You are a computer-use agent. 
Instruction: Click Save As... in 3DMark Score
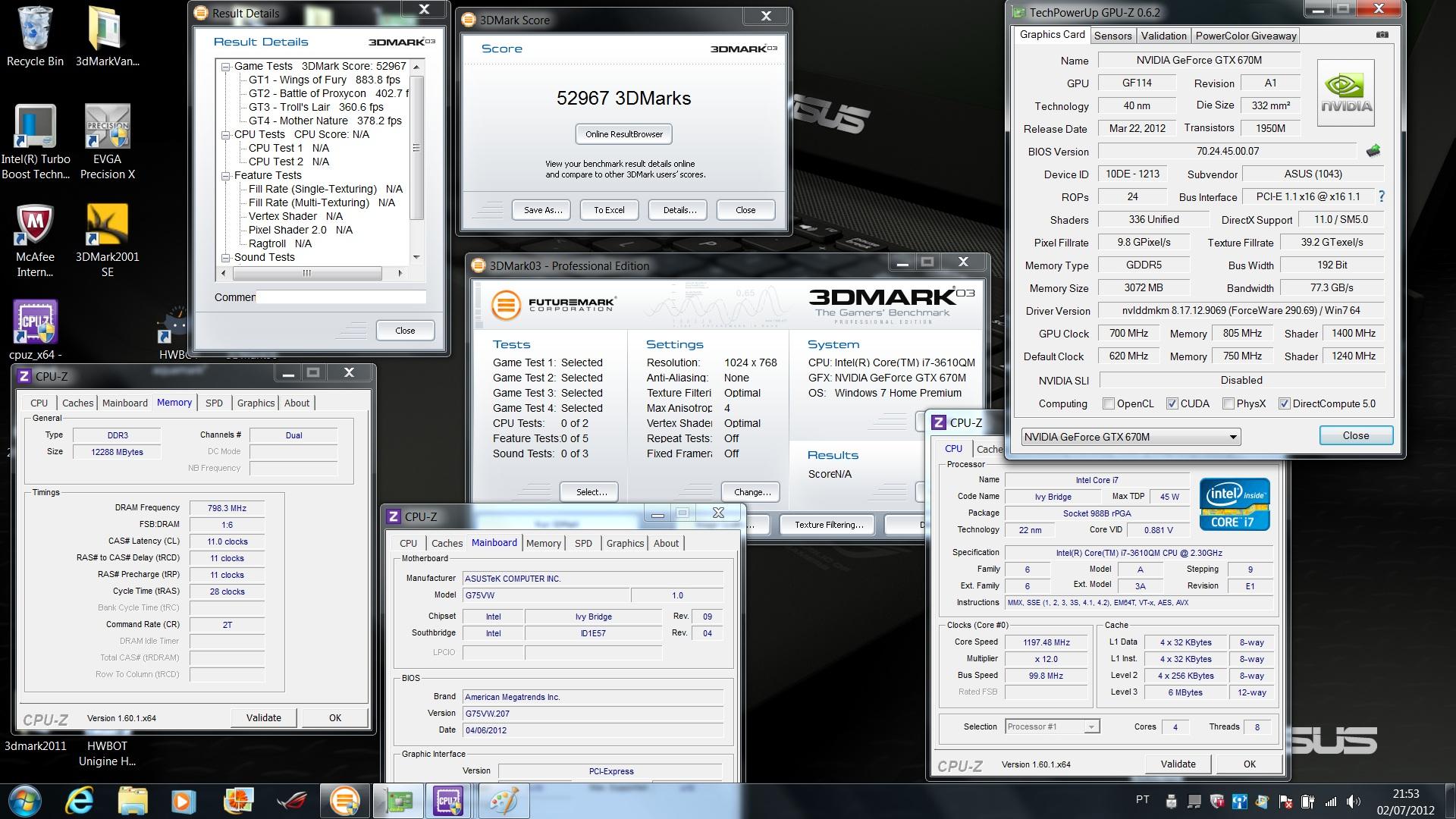pos(543,210)
